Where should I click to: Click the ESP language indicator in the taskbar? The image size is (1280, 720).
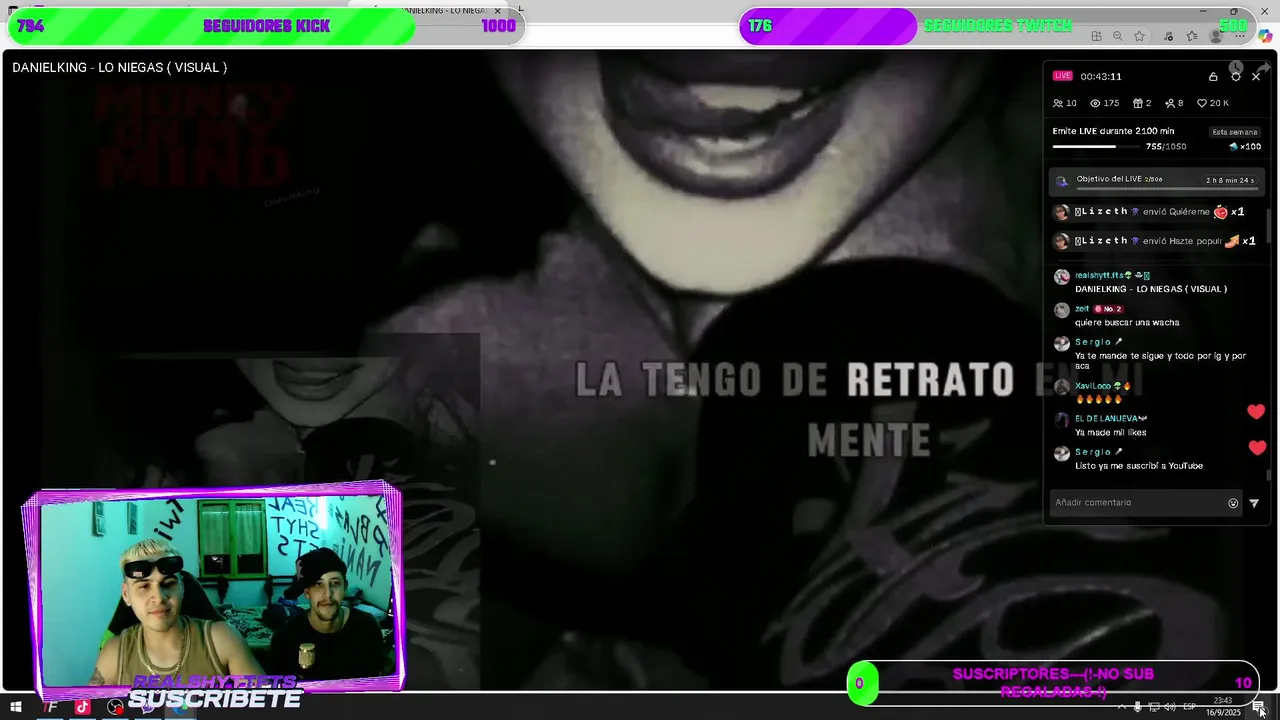pos(1189,707)
